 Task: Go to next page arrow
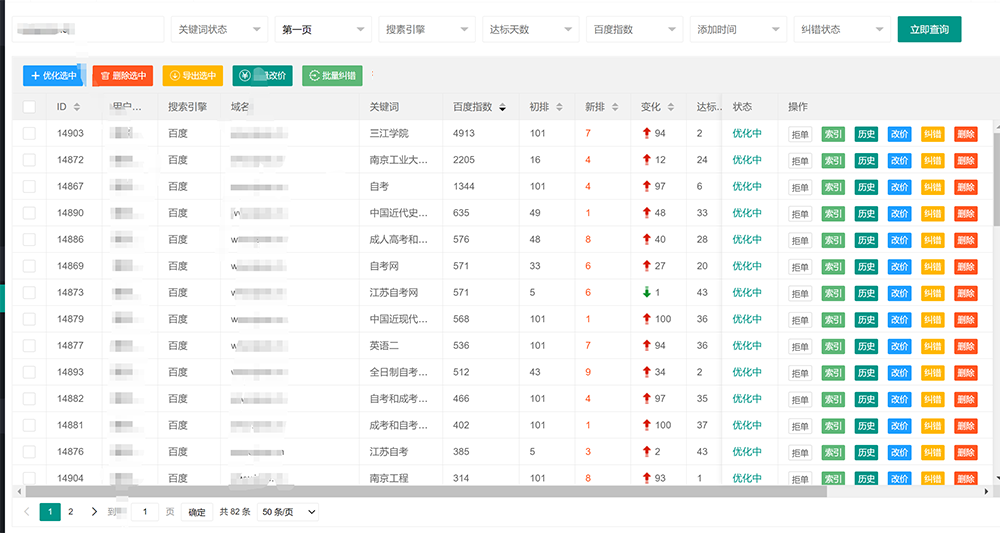[94, 512]
